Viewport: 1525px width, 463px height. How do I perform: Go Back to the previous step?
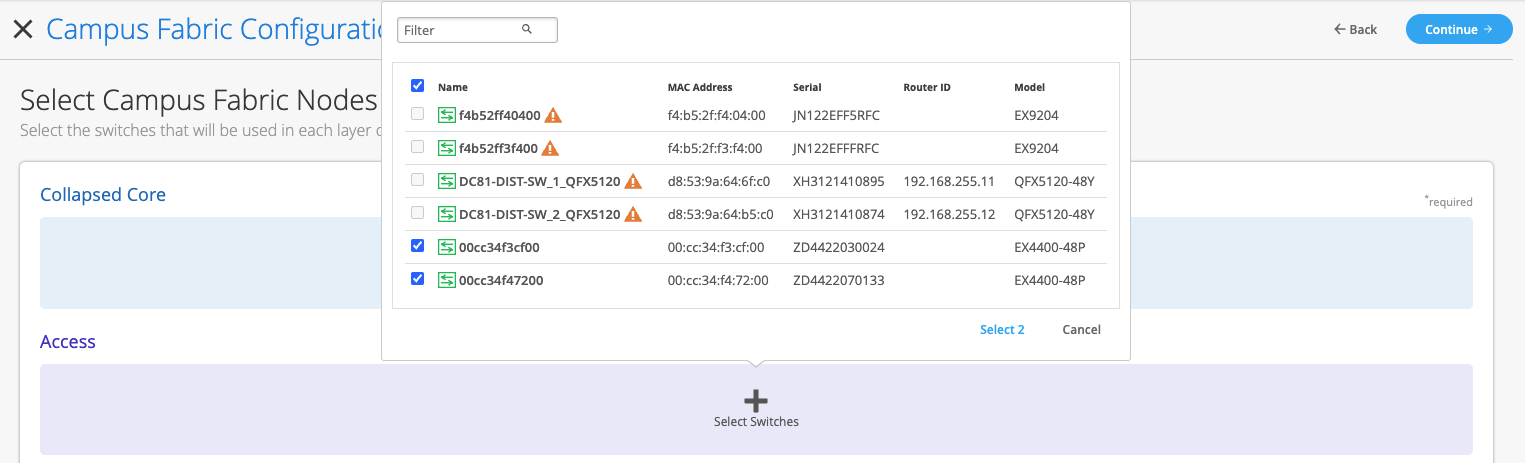1355,30
